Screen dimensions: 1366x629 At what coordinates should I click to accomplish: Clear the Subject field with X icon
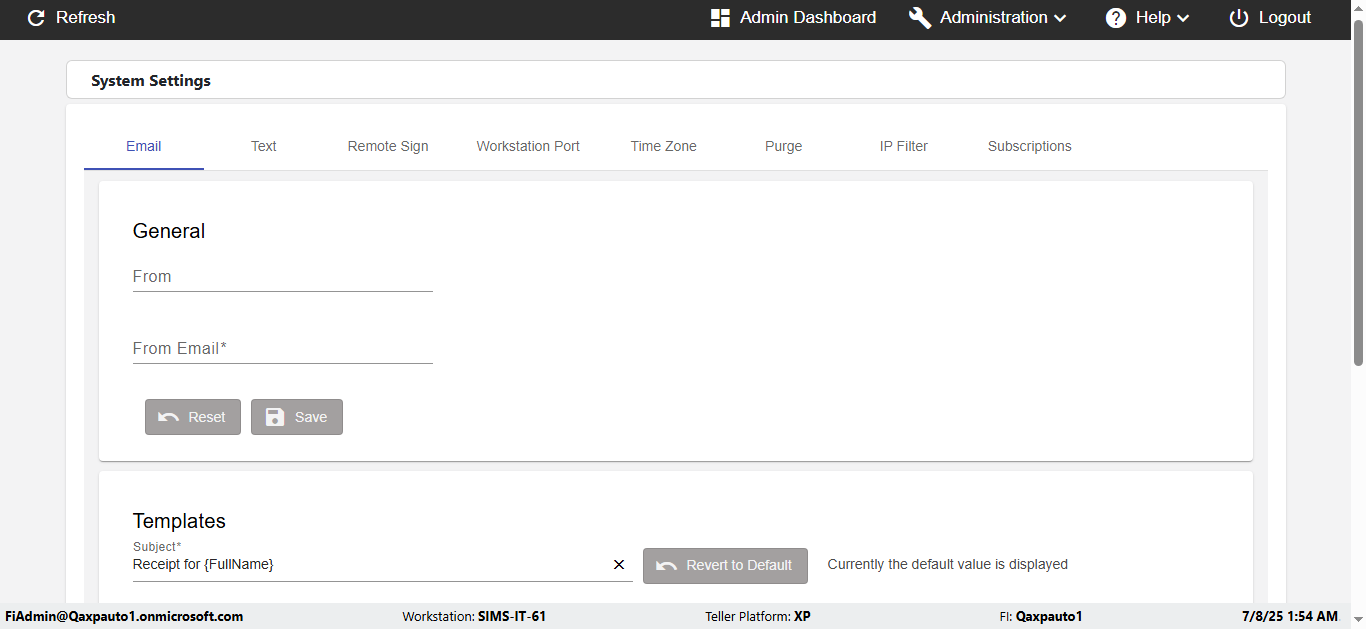pos(619,565)
